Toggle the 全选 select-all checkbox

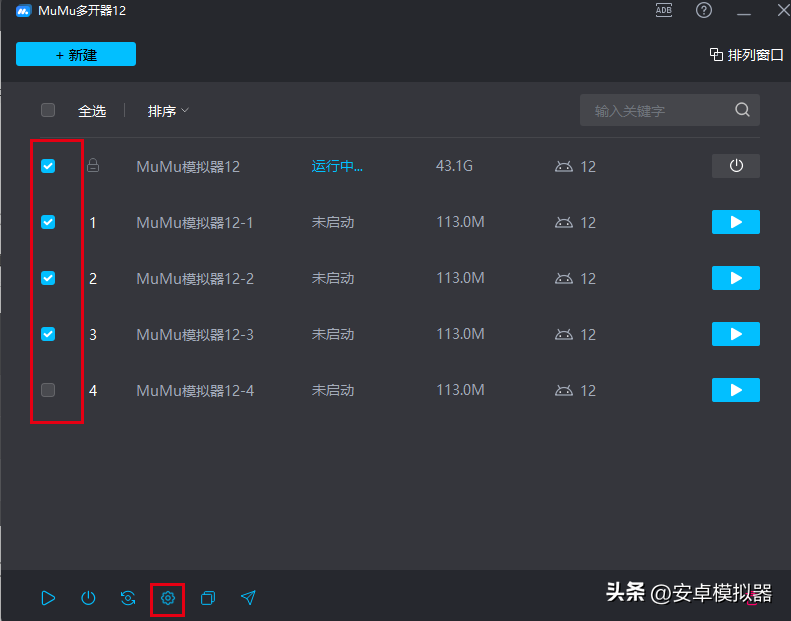pos(48,110)
